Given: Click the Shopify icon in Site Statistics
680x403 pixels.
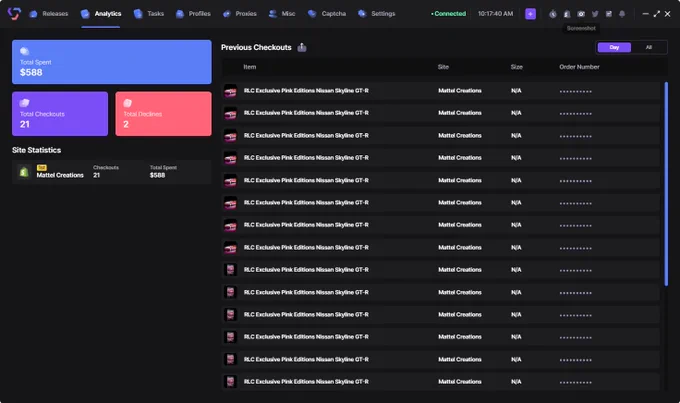Looking at the screenshot, I should 24,172.
